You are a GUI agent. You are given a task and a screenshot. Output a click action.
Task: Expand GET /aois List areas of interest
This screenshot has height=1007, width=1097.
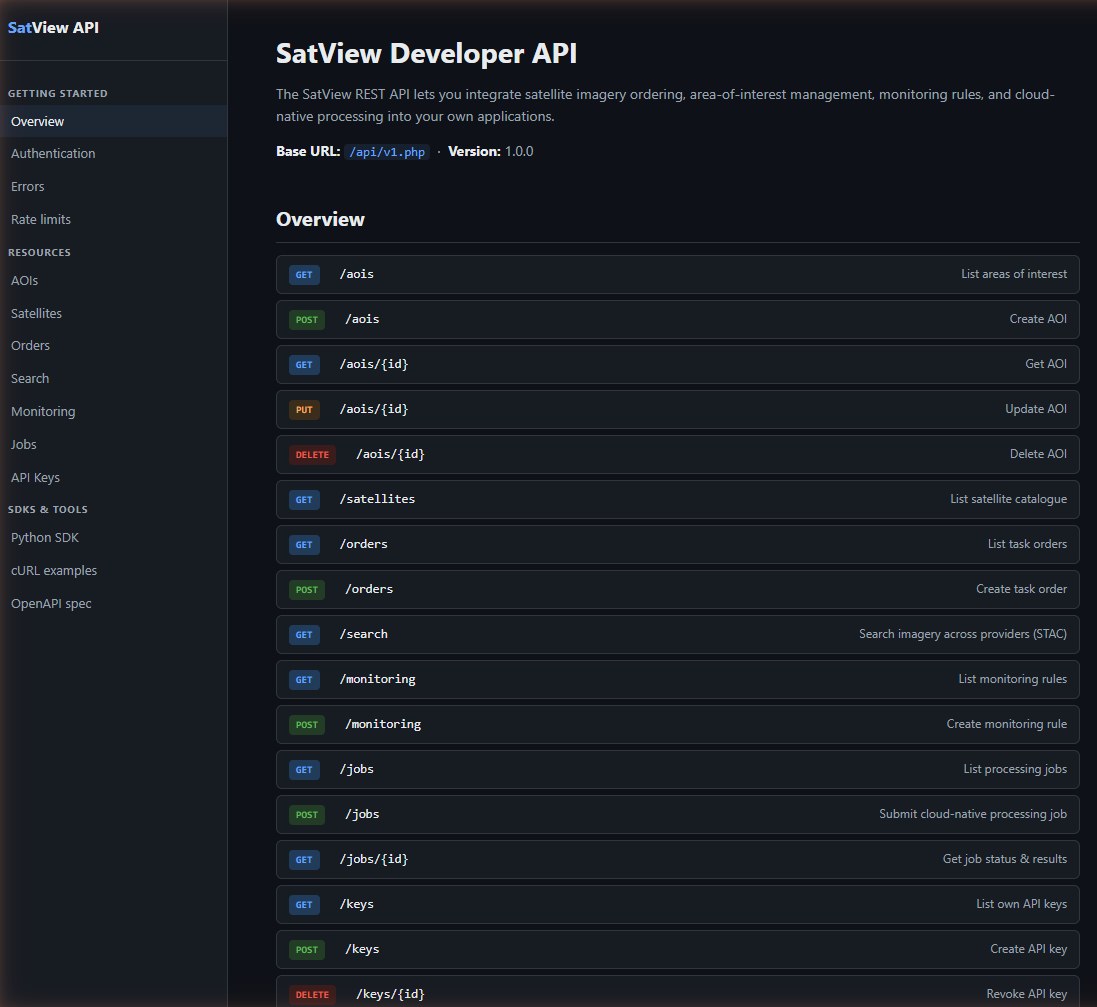[x=677, y=274]
